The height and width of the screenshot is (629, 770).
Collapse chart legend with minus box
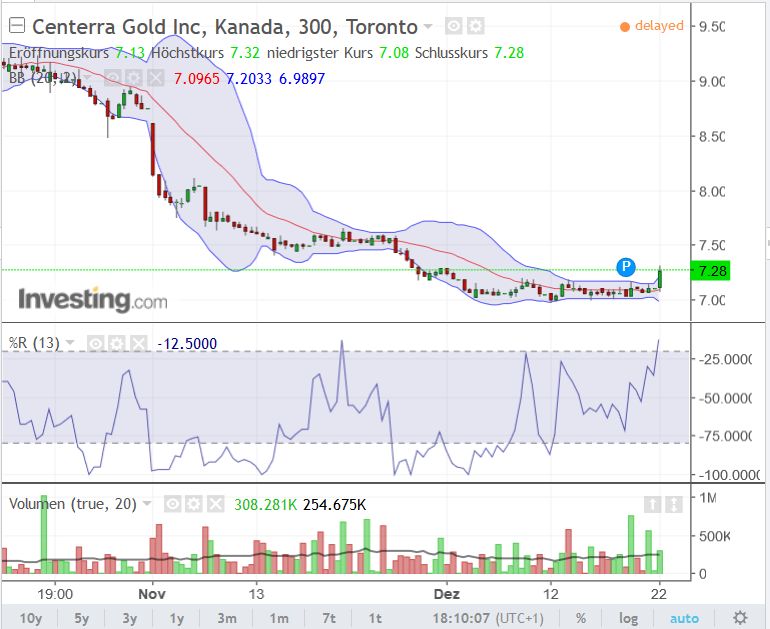[x=15, y=26]
